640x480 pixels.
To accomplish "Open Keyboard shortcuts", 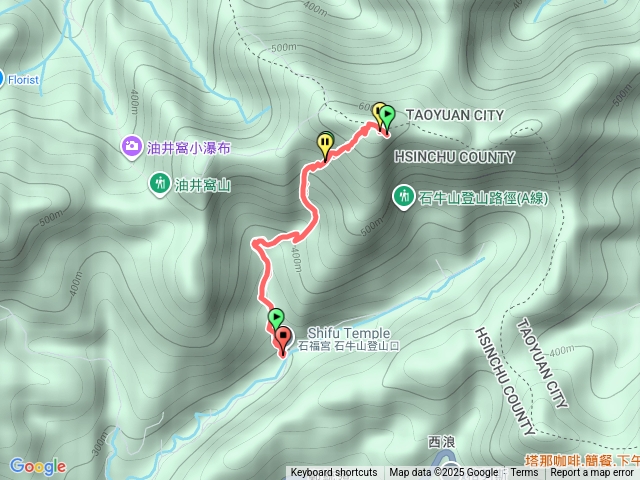I will coord(334,473).
